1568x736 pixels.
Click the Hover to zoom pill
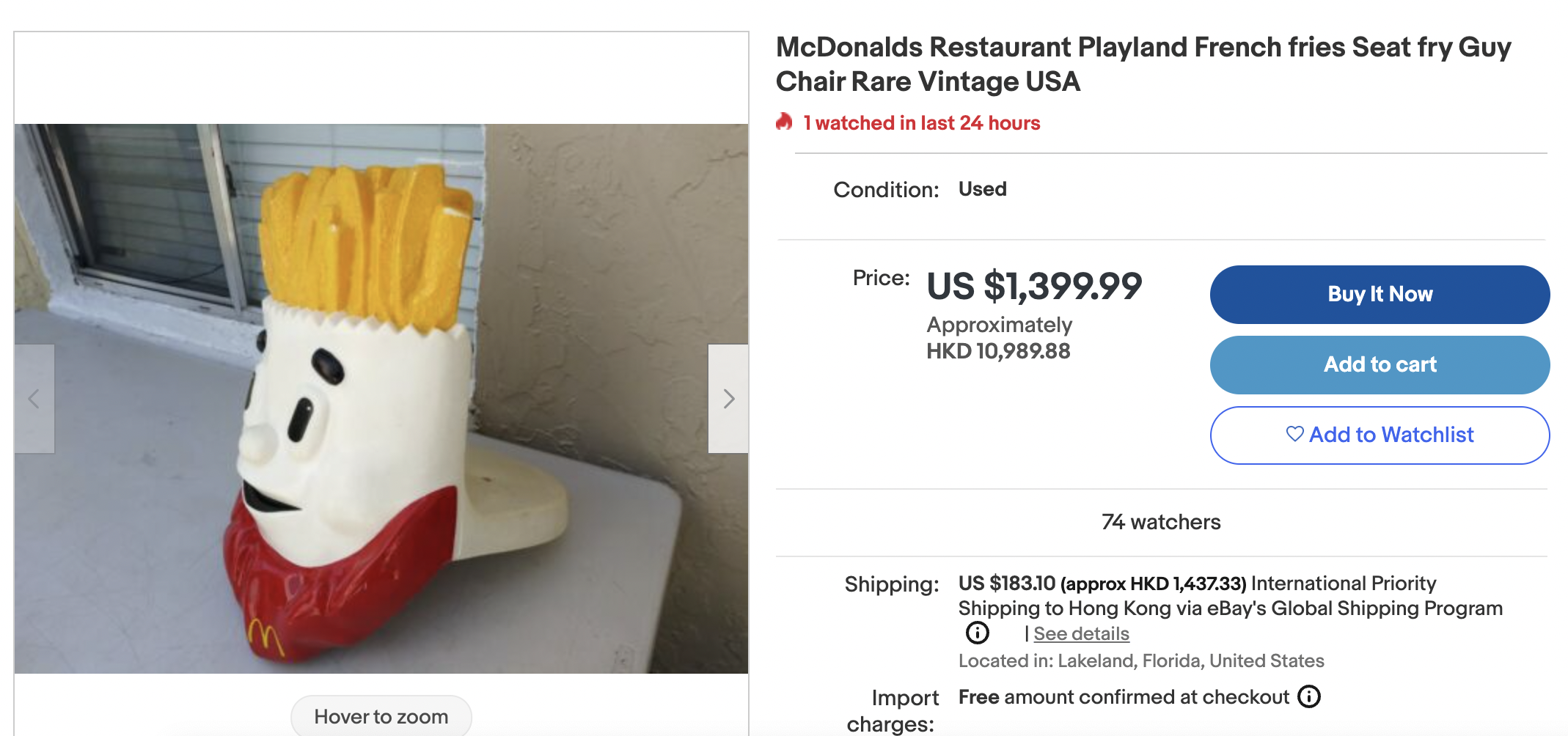pos(381,716)
